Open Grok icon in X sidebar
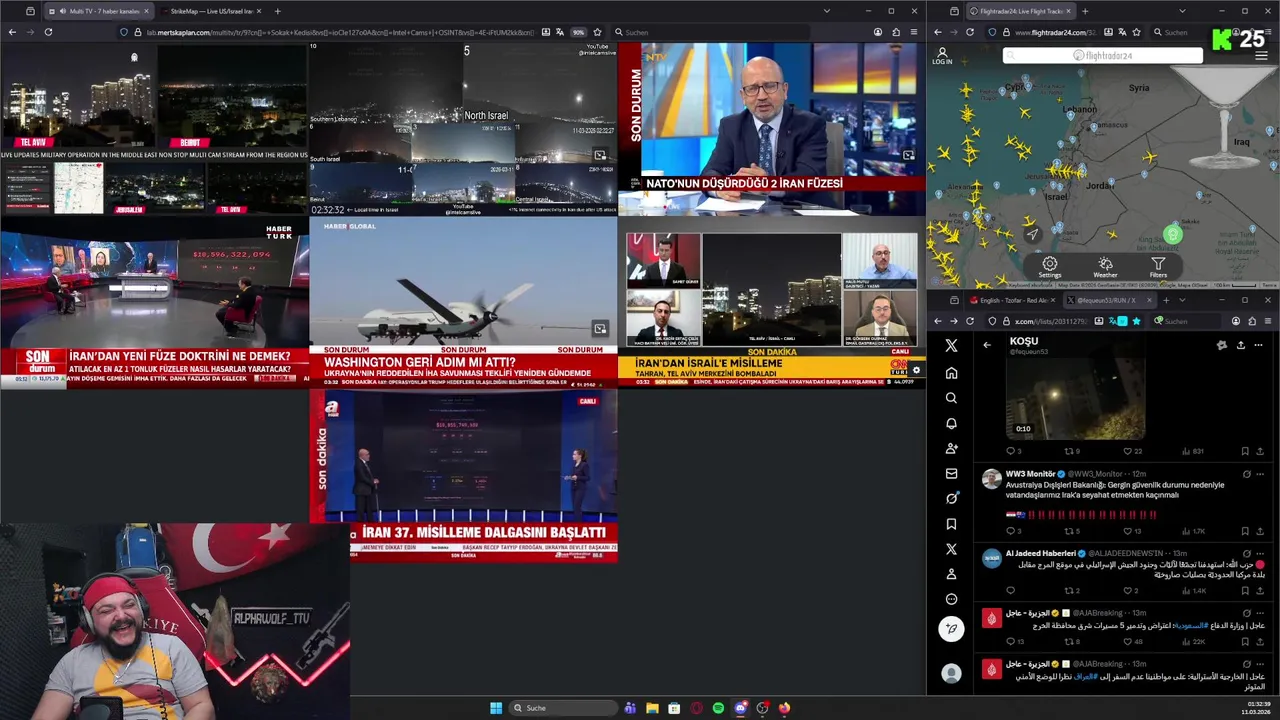This screenshot has height=720, width=1280. tap(951, 498)
